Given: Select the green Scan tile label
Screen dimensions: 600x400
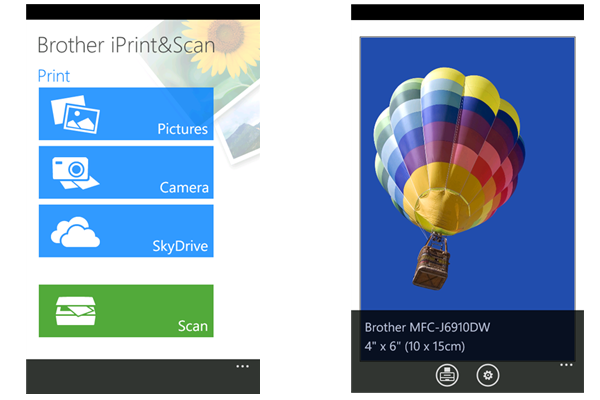Looking at the screenshot, I should (x=193, y=326).
